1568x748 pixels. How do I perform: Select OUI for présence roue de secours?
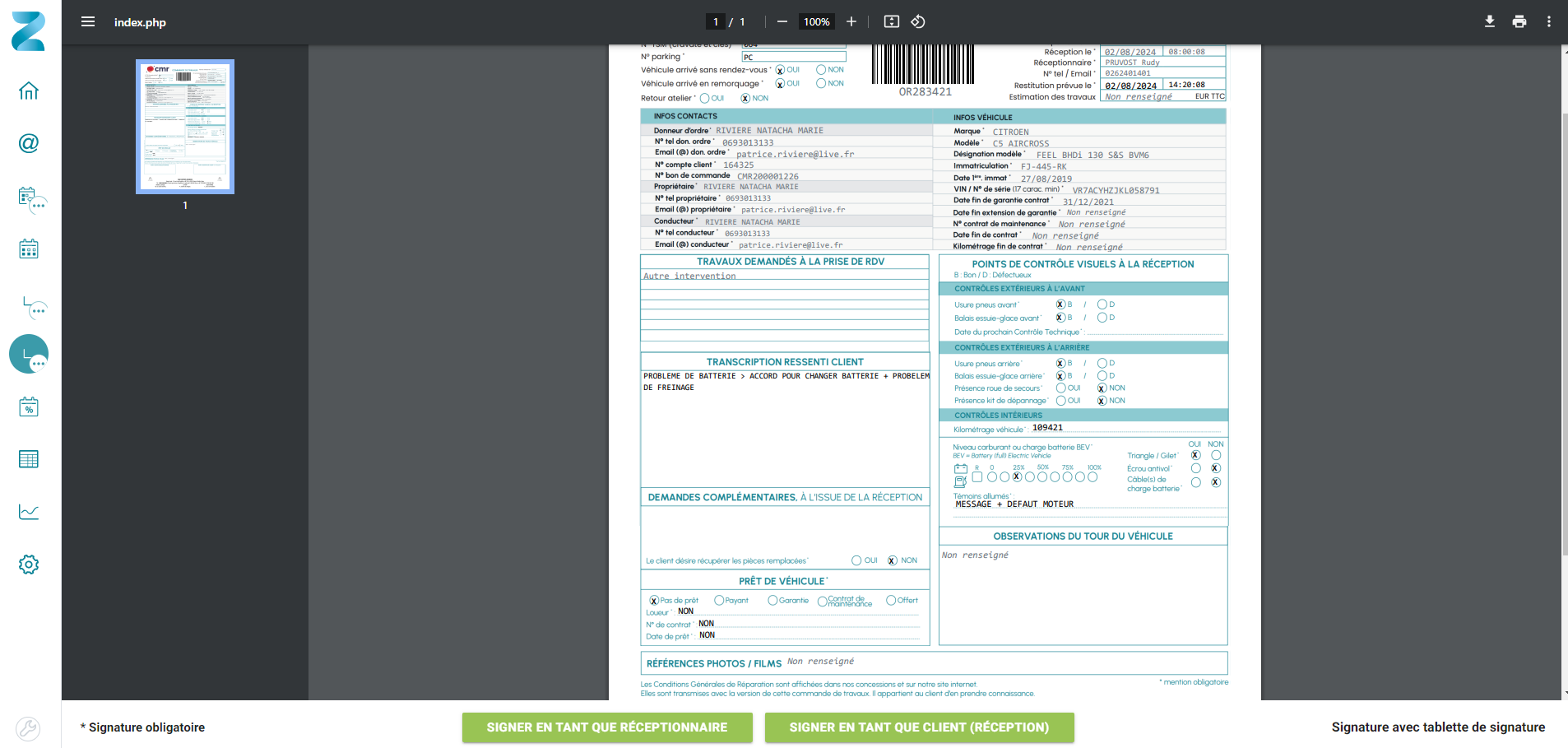1061,388
